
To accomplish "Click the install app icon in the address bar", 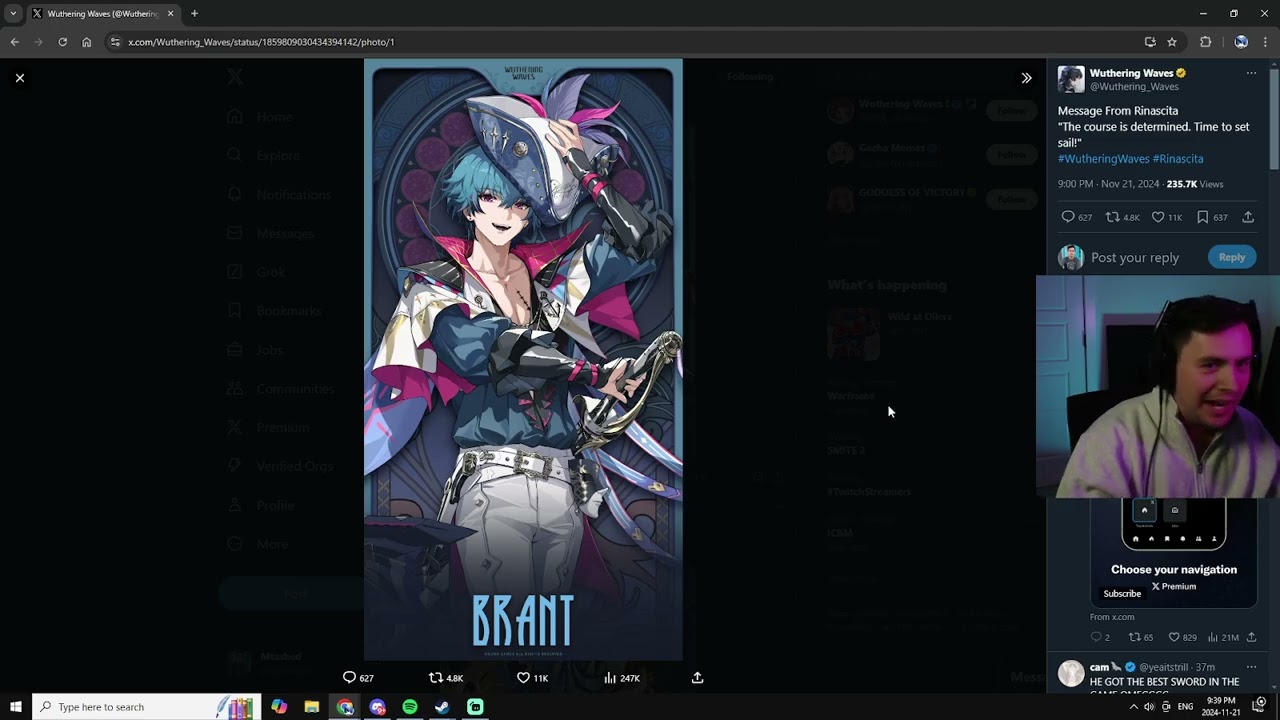I will [x=1150, y=42].
